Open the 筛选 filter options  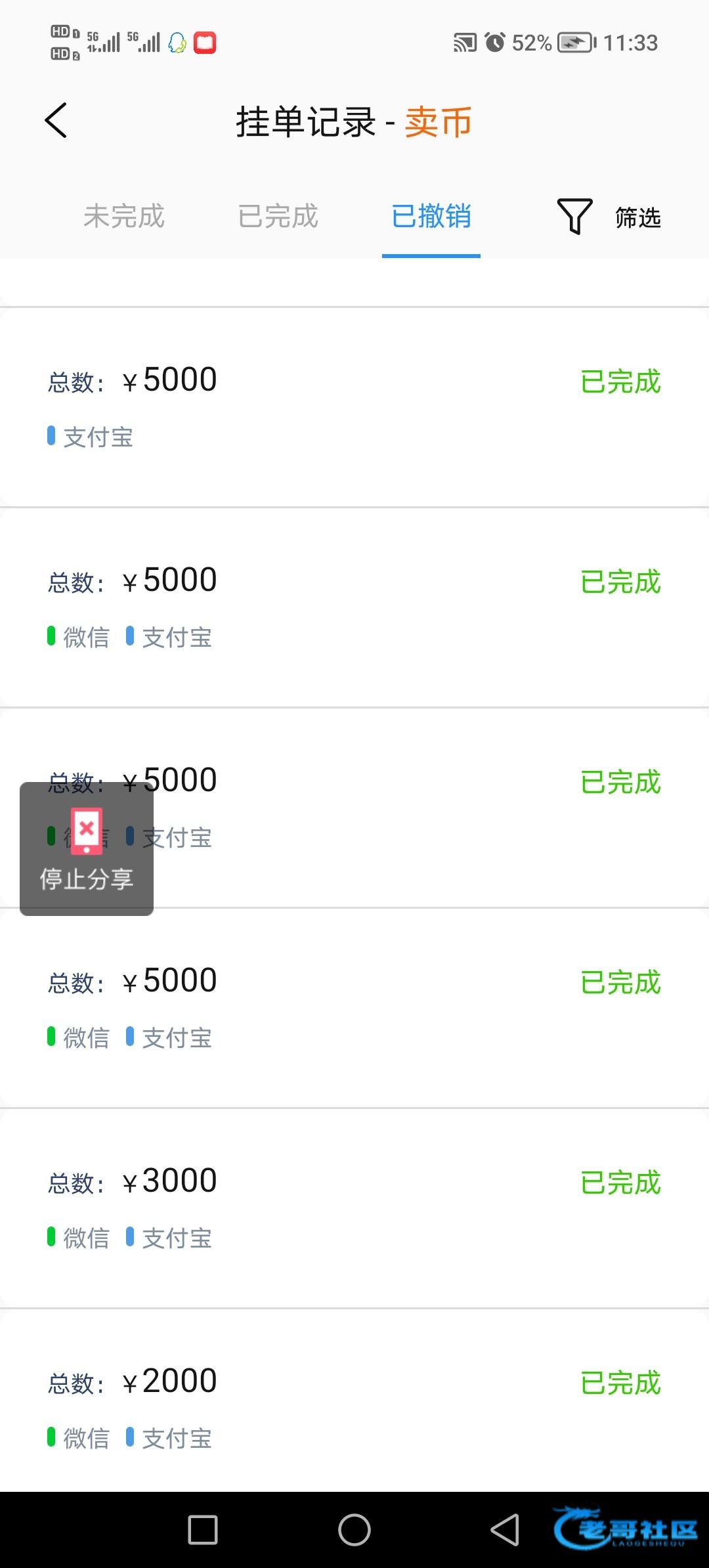coord(637,217)
